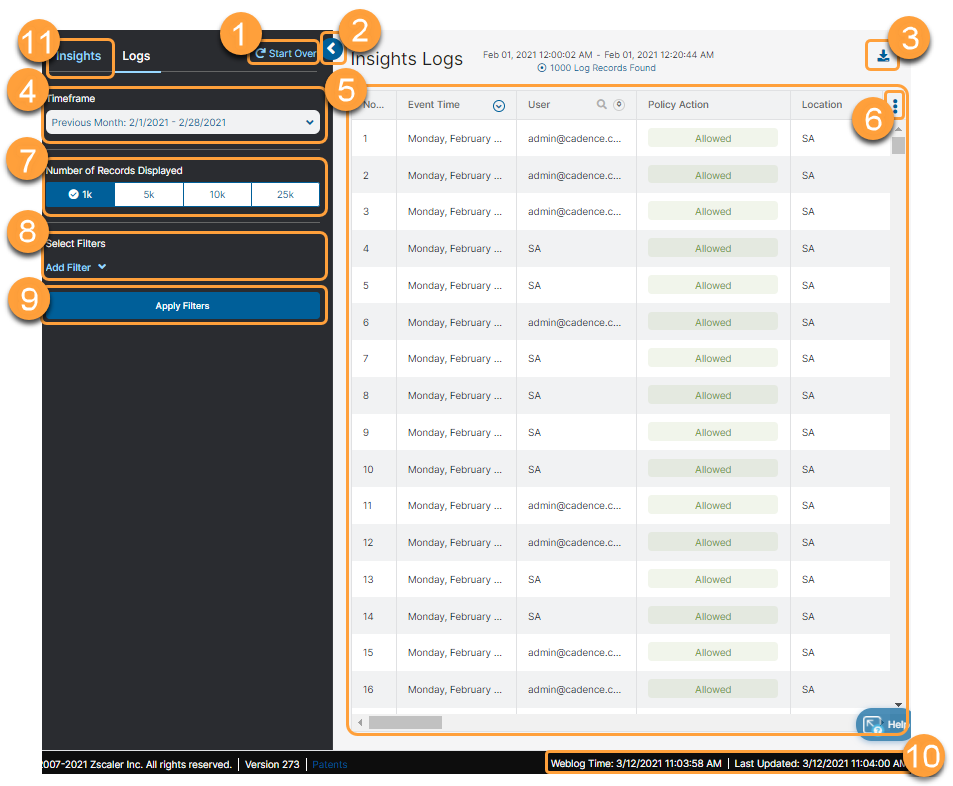This screenshot has width=953, height=786.
Task: Click the search icon in User column
Action: click(600, 104)
